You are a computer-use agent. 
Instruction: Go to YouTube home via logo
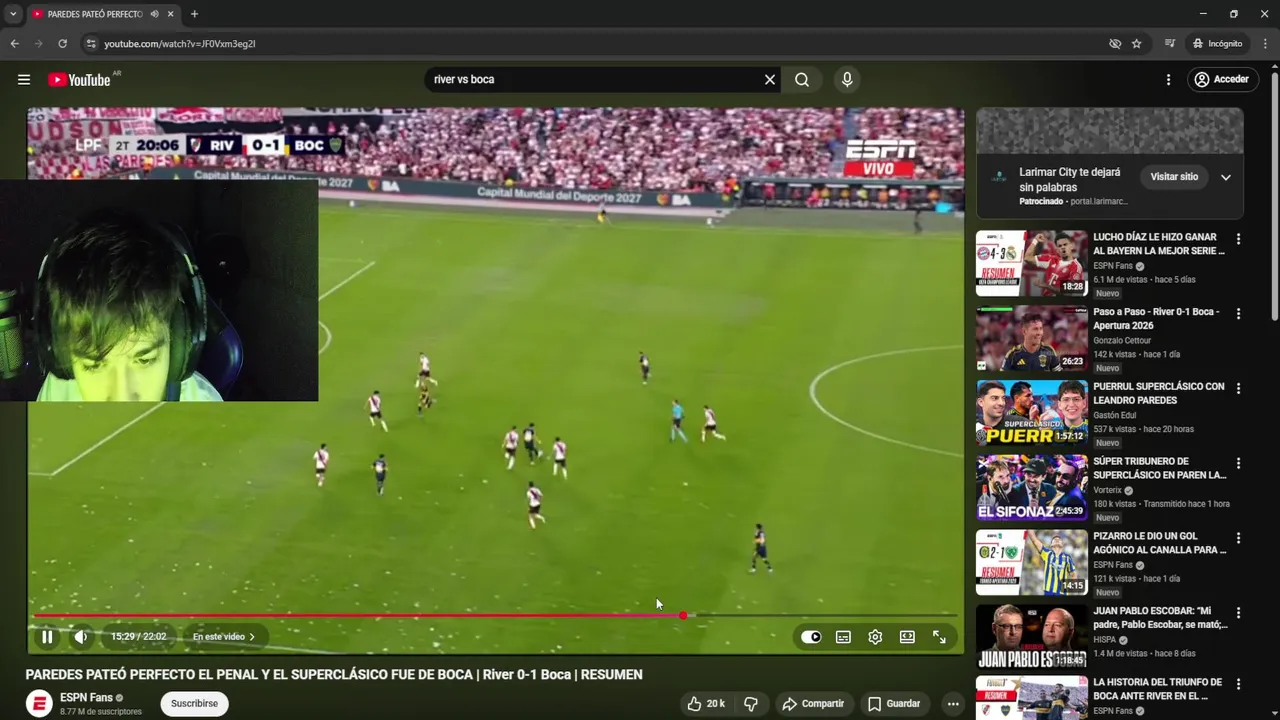point(79,80)
